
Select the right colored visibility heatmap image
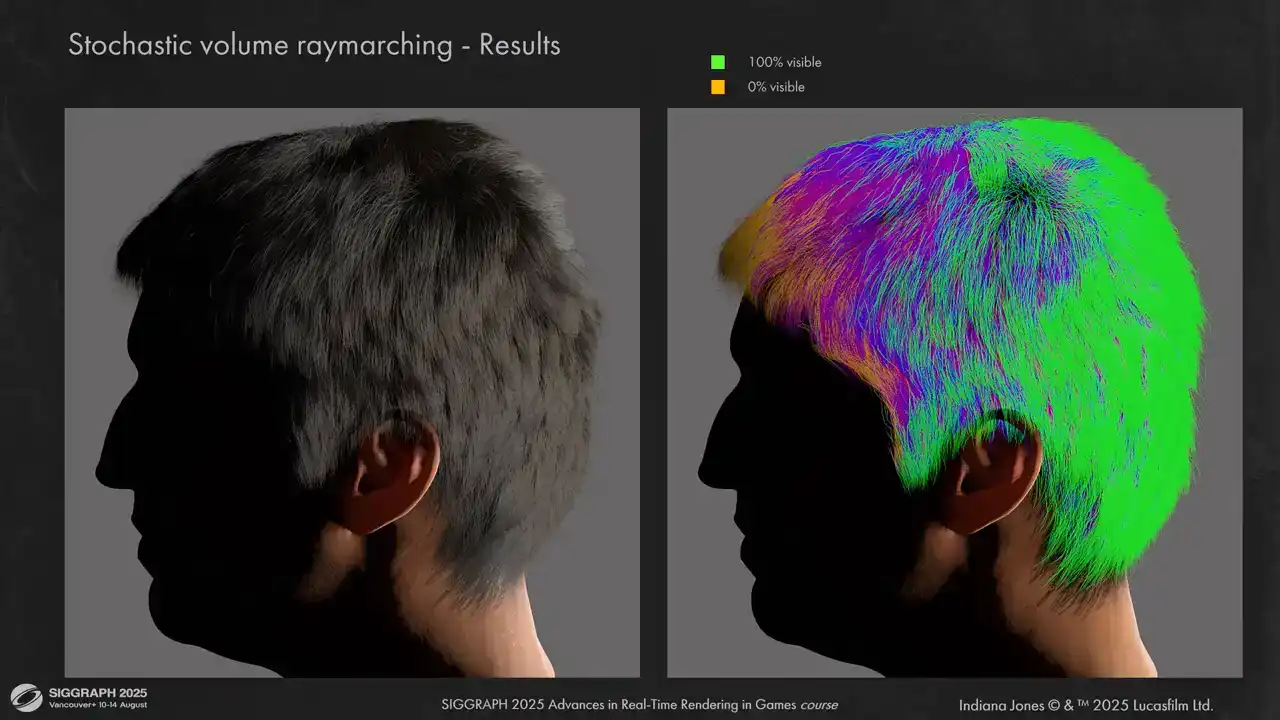(x=954, y=392)
